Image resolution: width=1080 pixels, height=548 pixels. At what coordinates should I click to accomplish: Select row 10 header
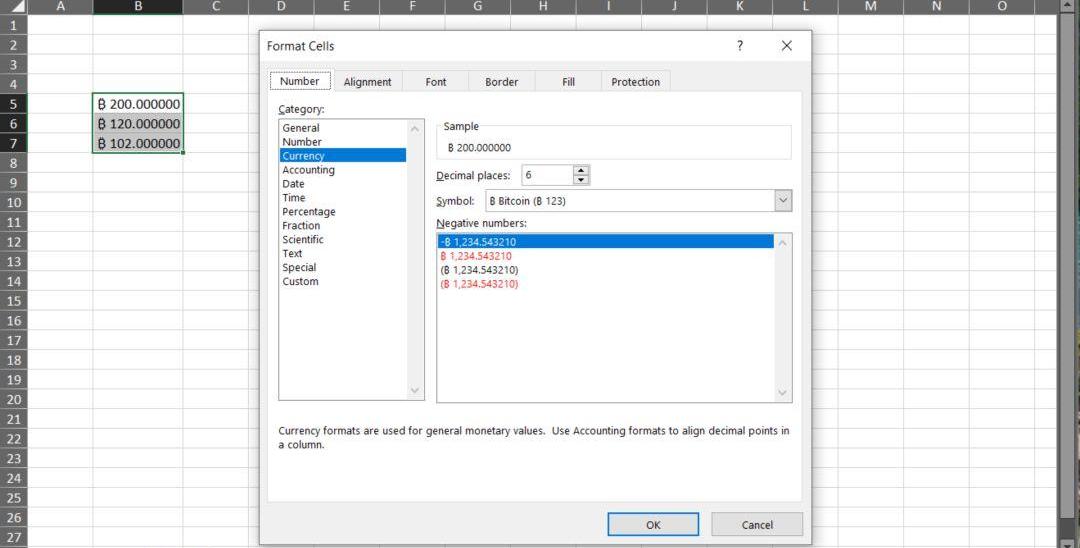14,202
